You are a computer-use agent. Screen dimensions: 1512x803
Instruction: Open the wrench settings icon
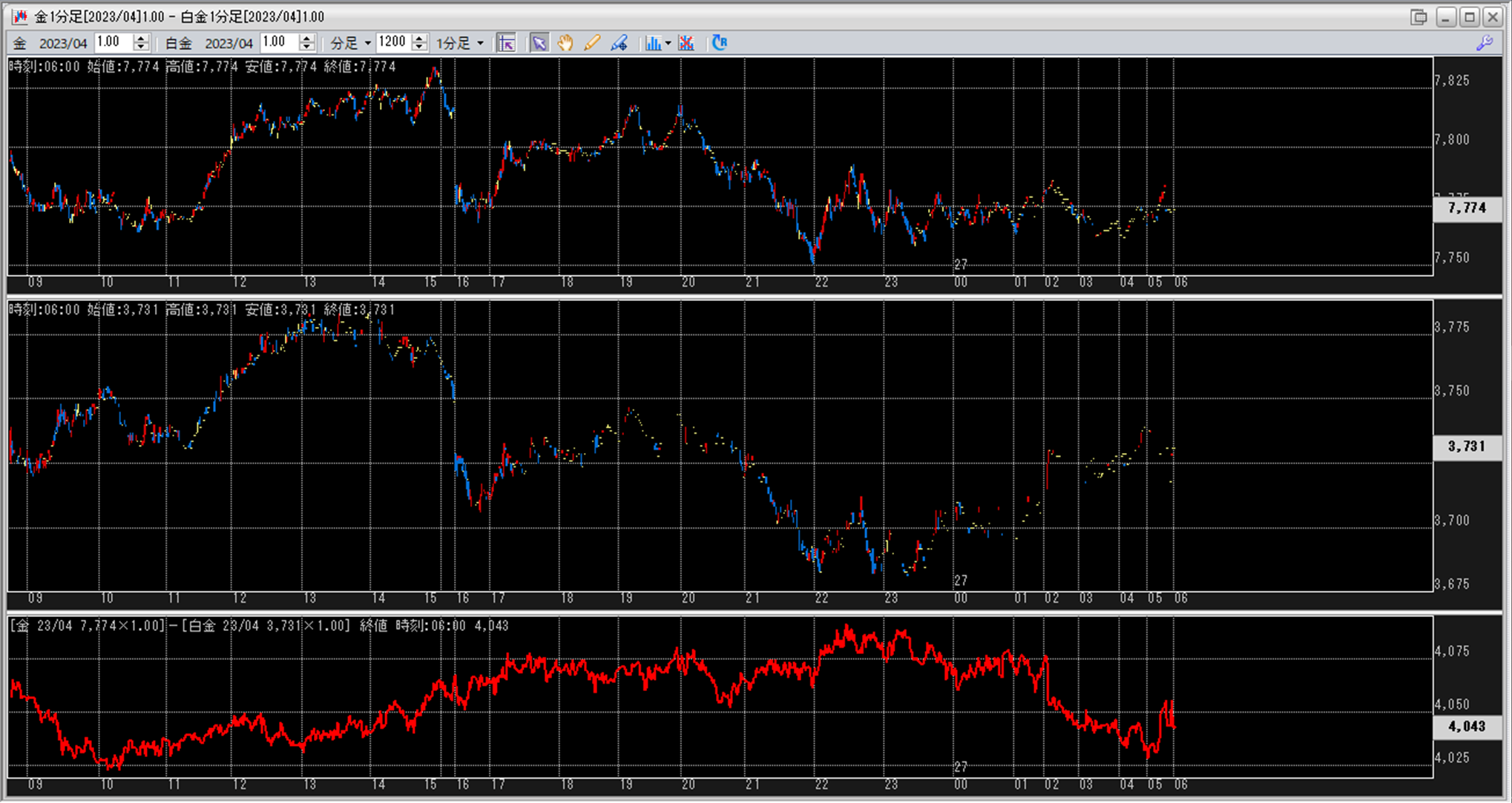click(1485, 43)
